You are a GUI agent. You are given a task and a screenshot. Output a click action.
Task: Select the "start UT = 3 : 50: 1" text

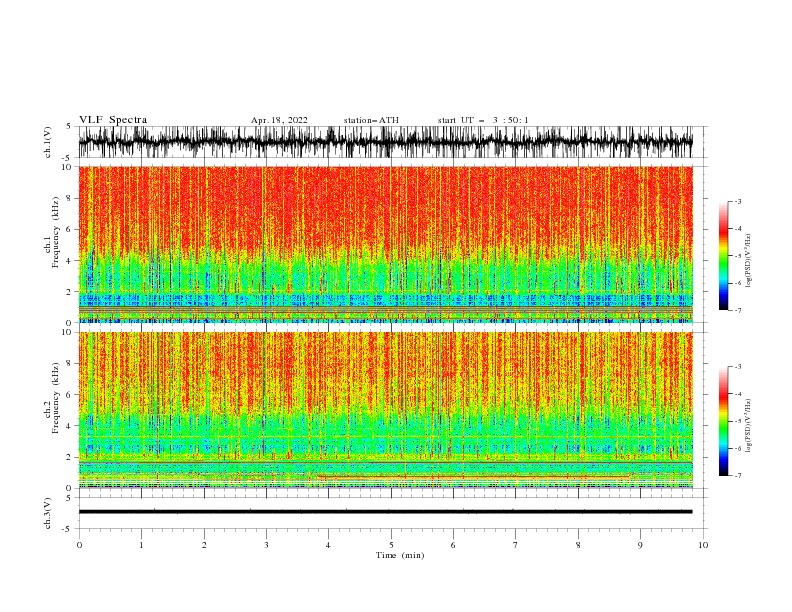pyautogui.click(x=482, y=120)
